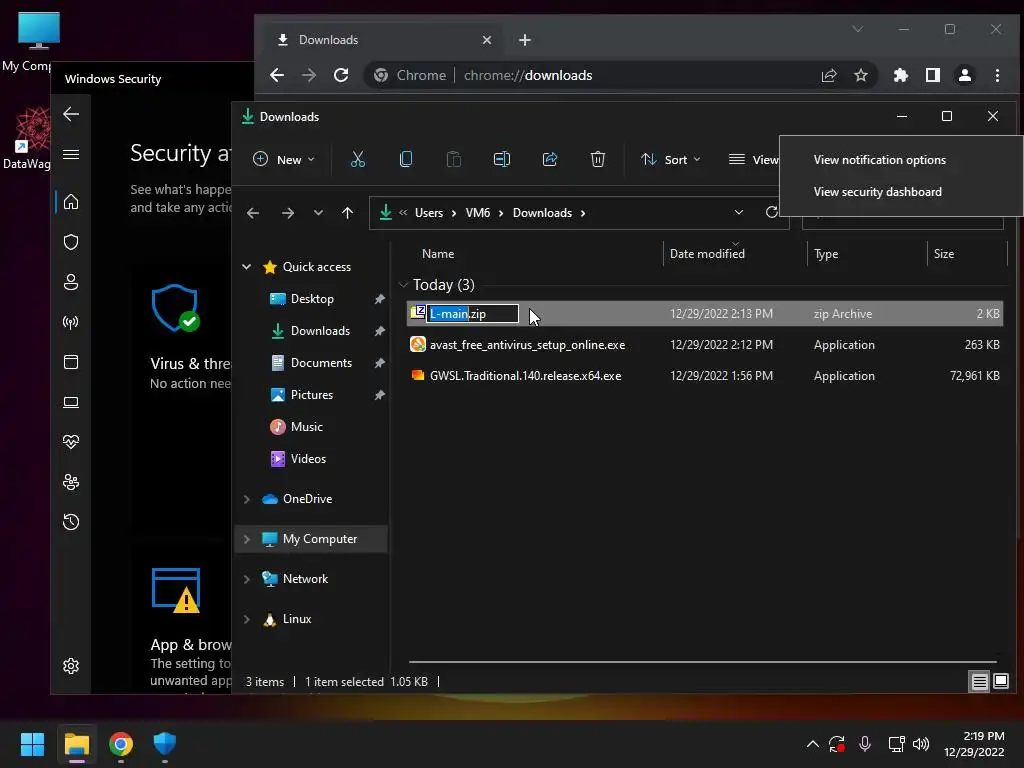Image resolution: width=1024 pixels, height=768 pixels.
Task: Open Downloads in Quick access sidebar
Action: 319,331
